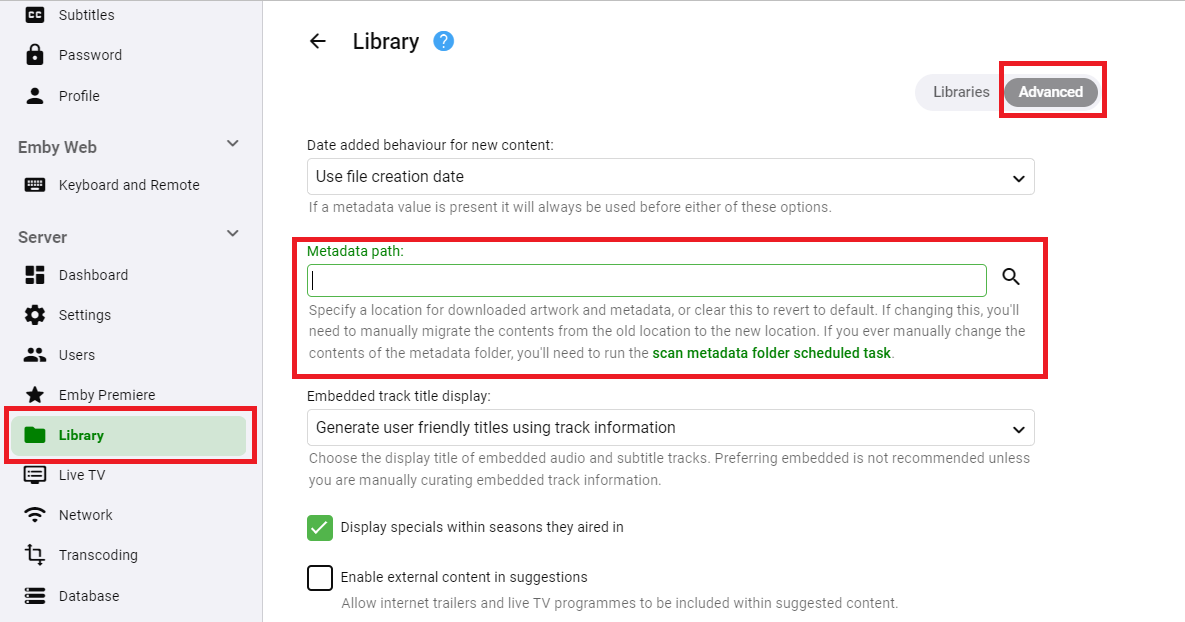
Task: Open scan metadata folder scheduled task link
Action: 771,353
